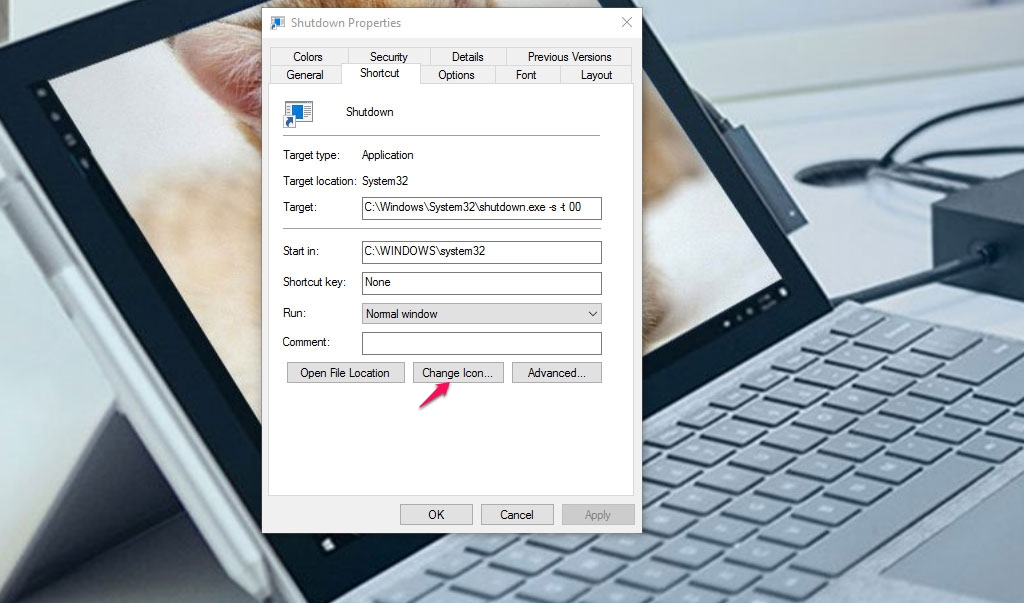Confirm the dialog with OK
Screen dimensions: 1024x603
coord(436,515)
